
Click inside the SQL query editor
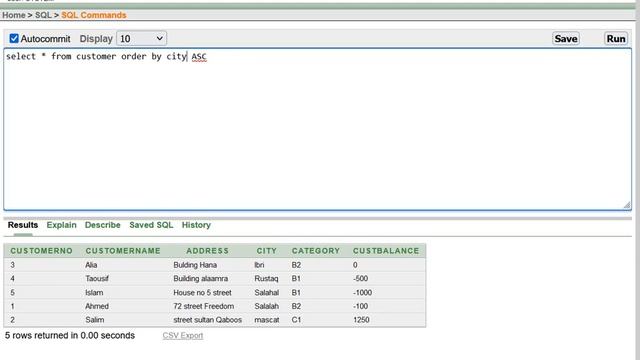tap(318, 129)
